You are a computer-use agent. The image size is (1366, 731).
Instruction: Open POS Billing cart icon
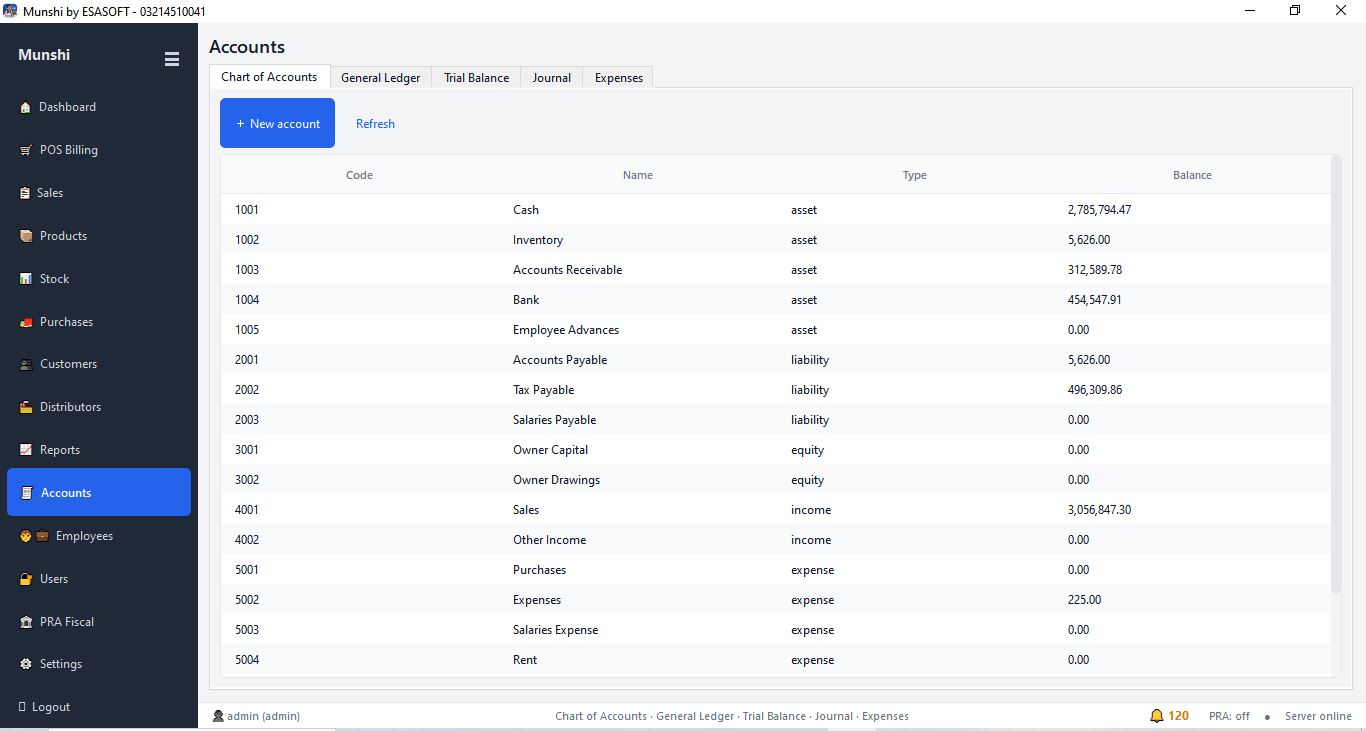tap(26, 150)
